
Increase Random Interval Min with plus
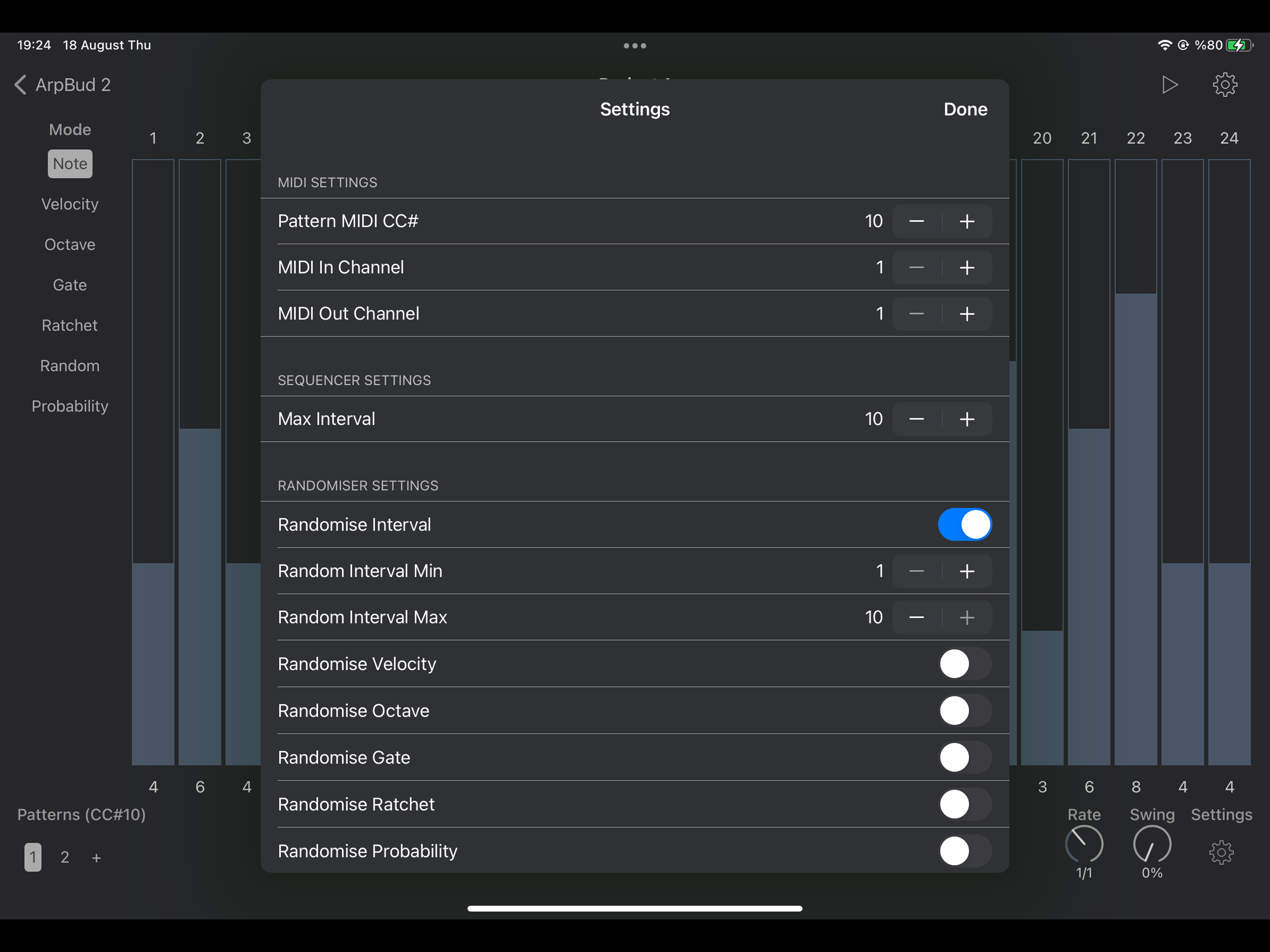point(967,571)
